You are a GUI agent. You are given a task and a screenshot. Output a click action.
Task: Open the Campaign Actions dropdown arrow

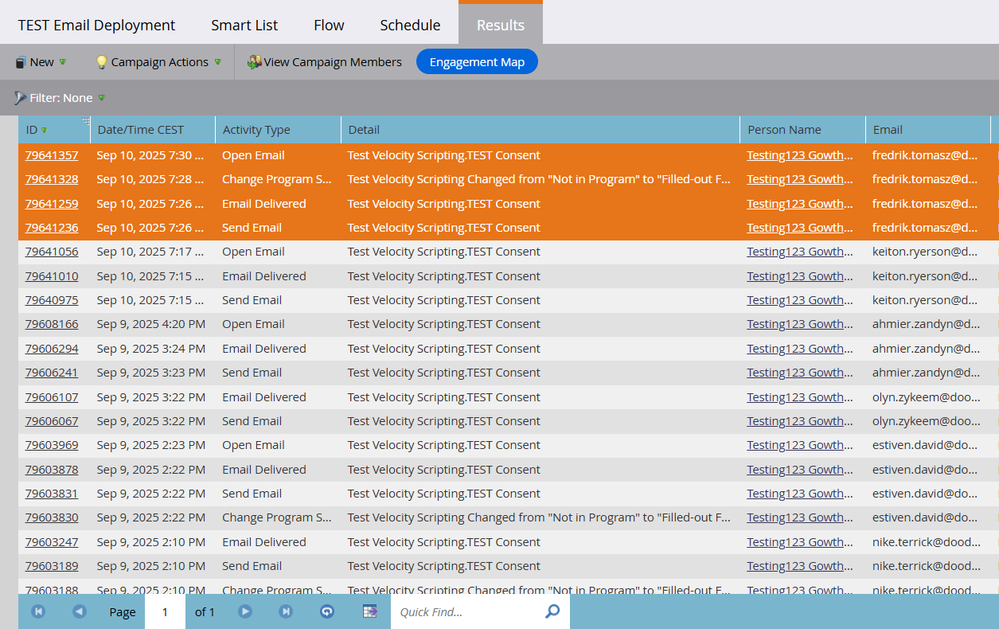tap(218, 62)
